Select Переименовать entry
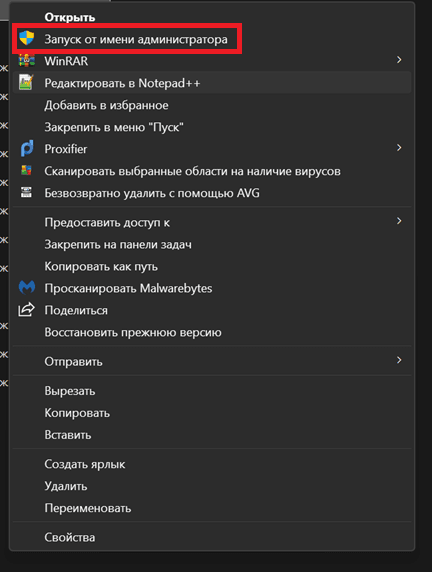Screen dimensions: 432x572 click(212, 508)
